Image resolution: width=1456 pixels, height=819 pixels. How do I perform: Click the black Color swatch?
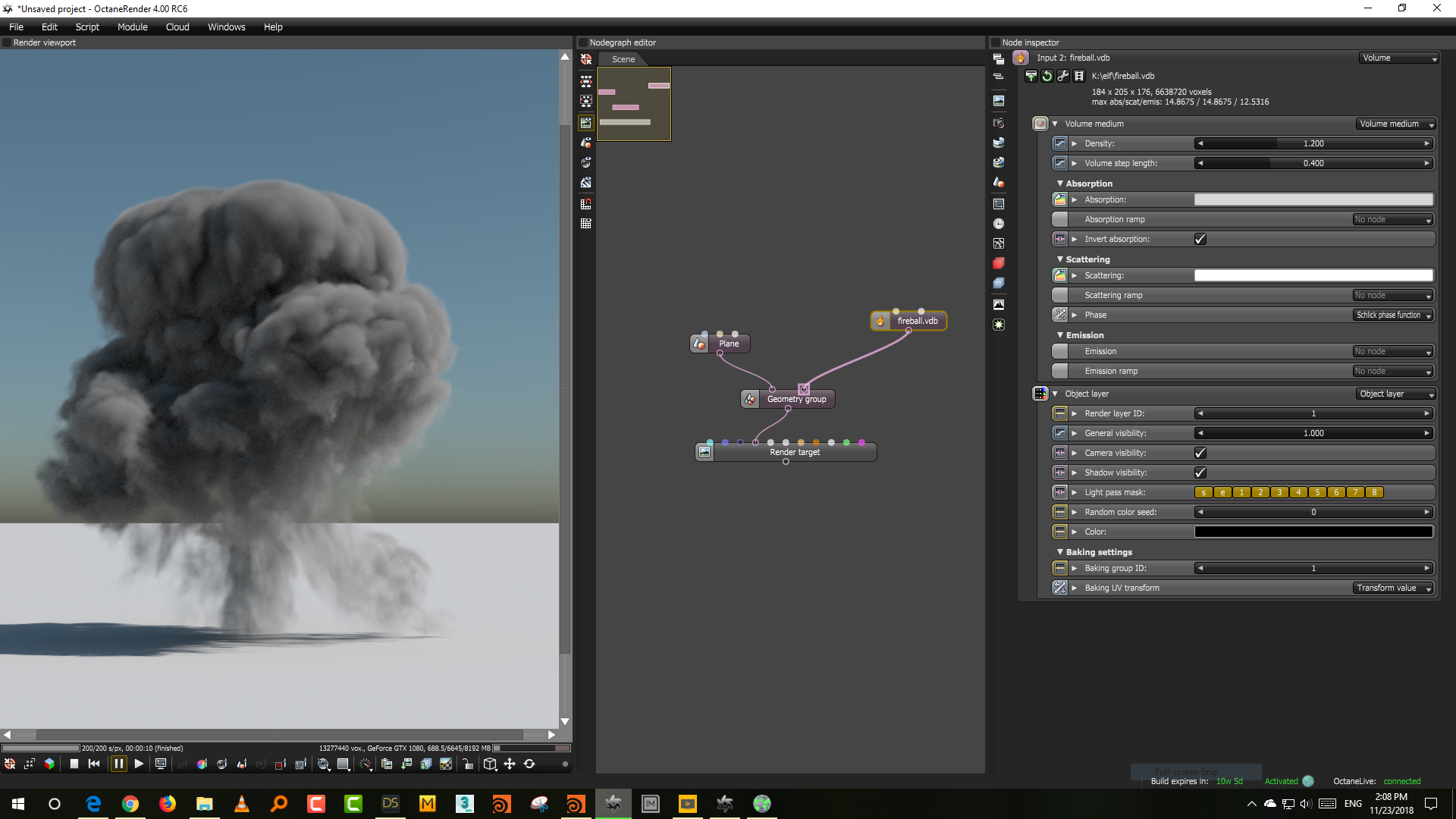coord(1313,532)
